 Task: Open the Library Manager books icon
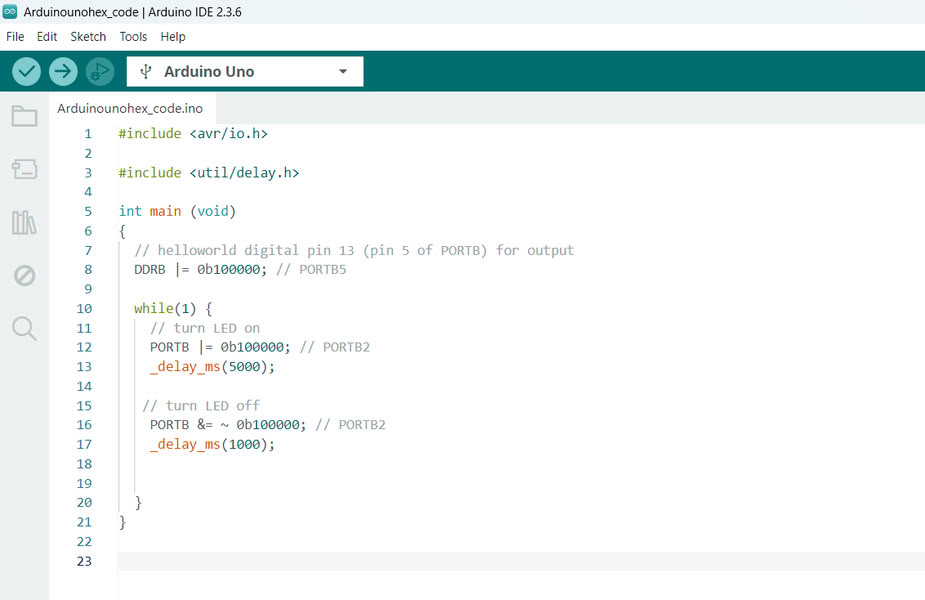(x=24, y=222)
